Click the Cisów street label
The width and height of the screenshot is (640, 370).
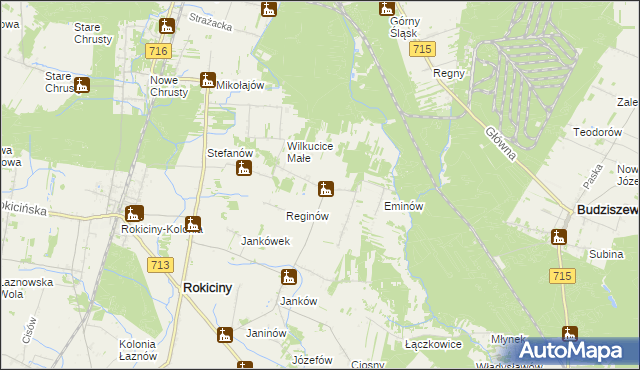[x=29, y=330]
